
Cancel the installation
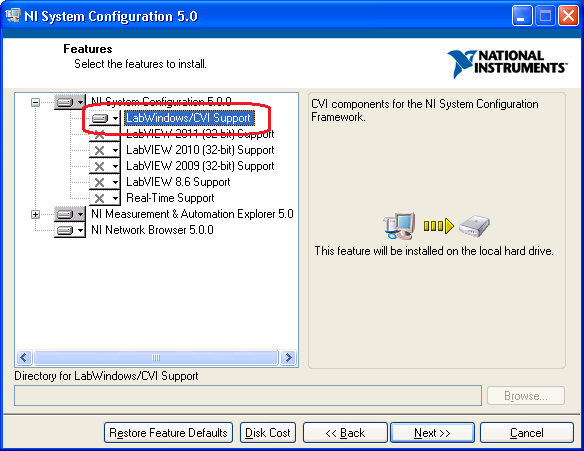(x=527, y=433)
